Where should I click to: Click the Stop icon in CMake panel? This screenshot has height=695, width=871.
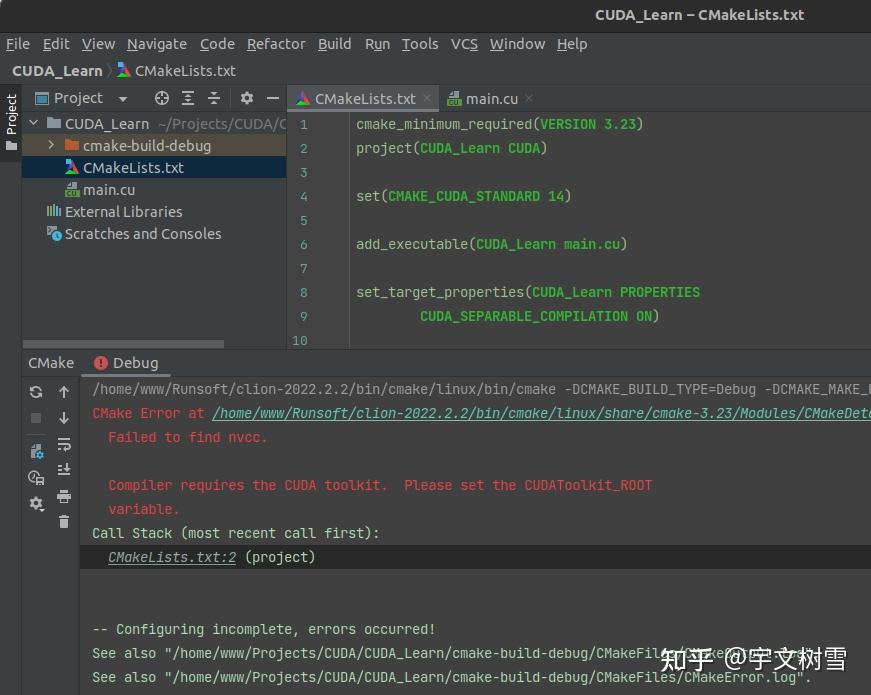[x=36, y=418]
